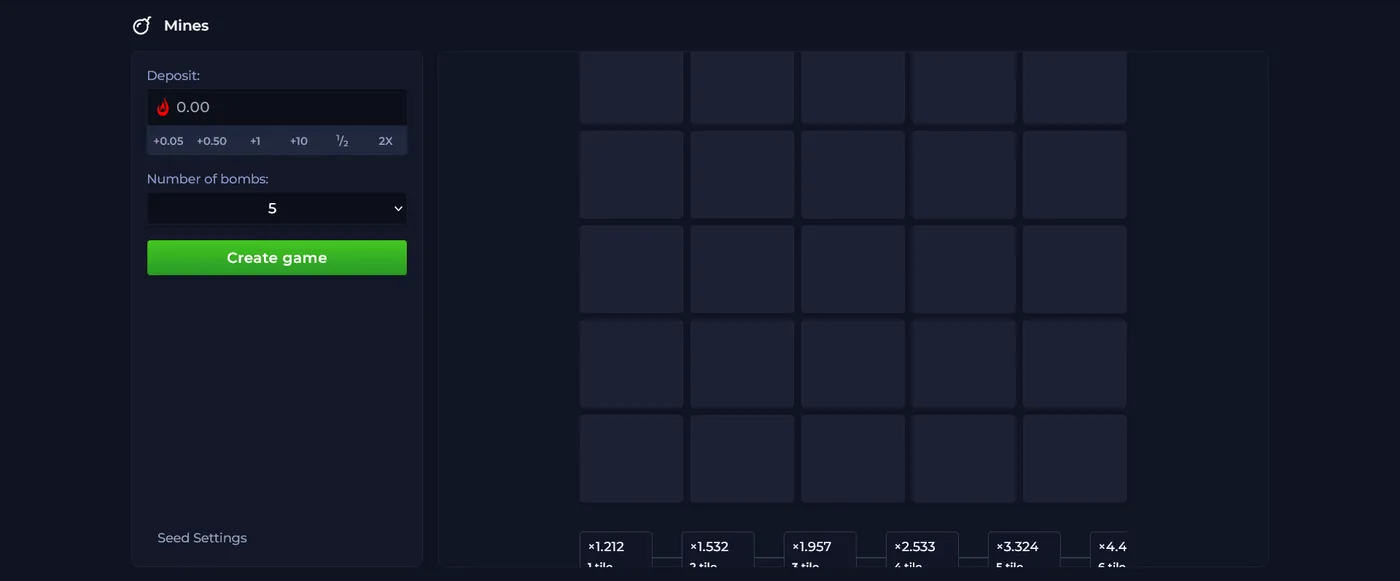Open Seed Settings

coord(202,538)
